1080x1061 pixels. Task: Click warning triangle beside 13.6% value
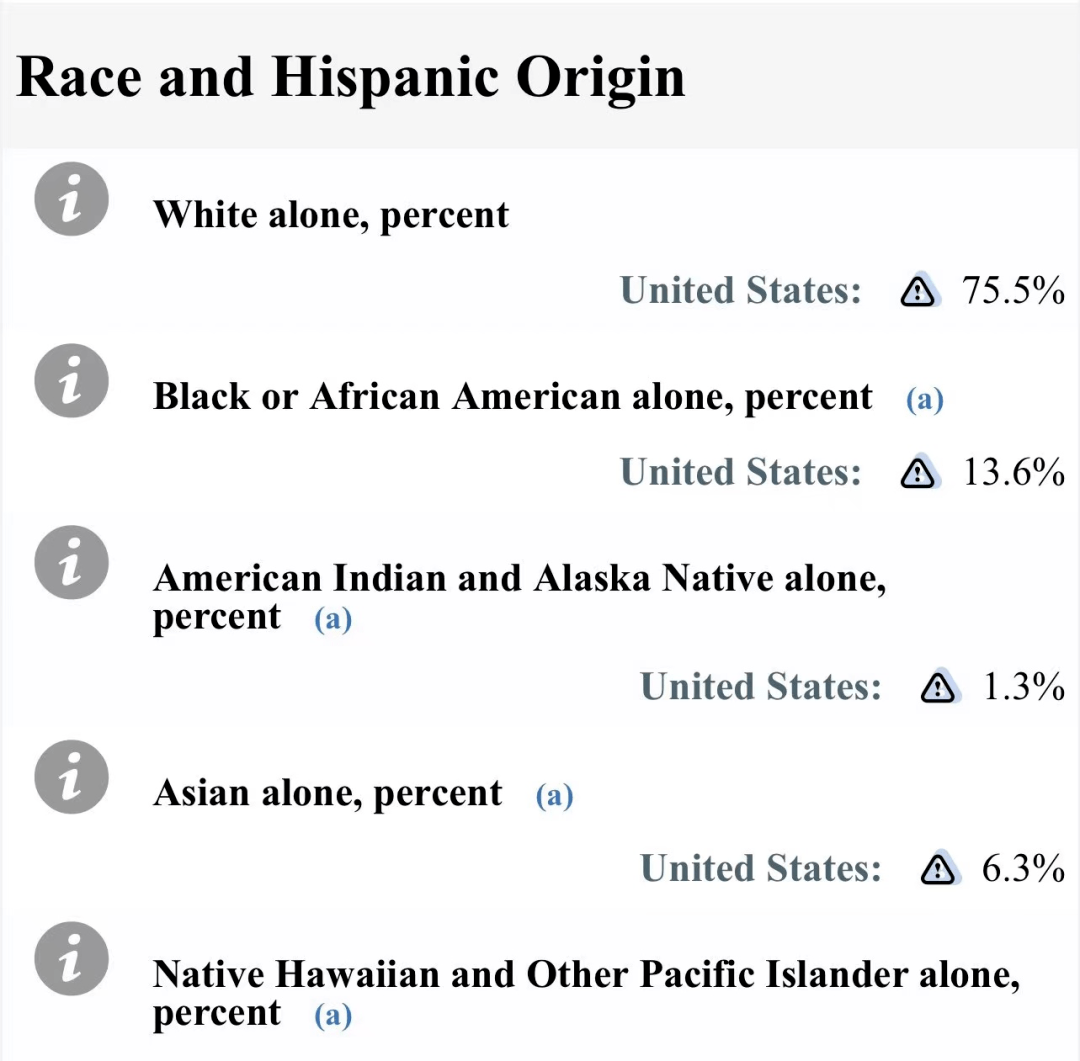pyautogui.click(x=917, y=472)
